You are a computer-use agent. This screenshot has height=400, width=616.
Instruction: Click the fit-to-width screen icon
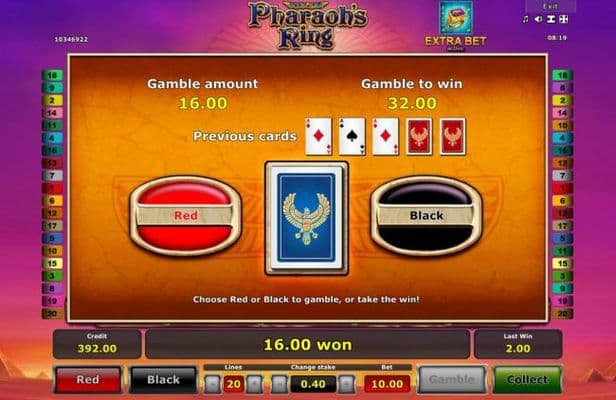pos(551,19)
